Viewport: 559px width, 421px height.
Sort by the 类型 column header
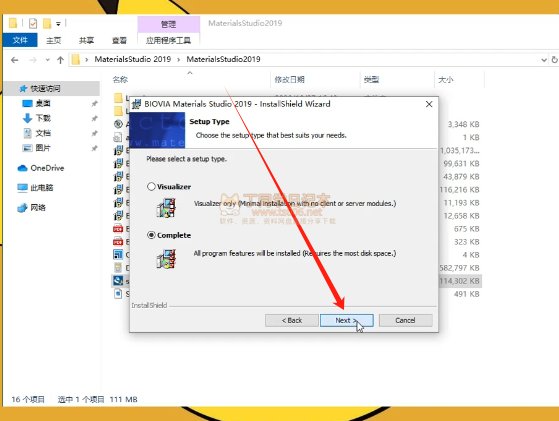tap(371, 79)
